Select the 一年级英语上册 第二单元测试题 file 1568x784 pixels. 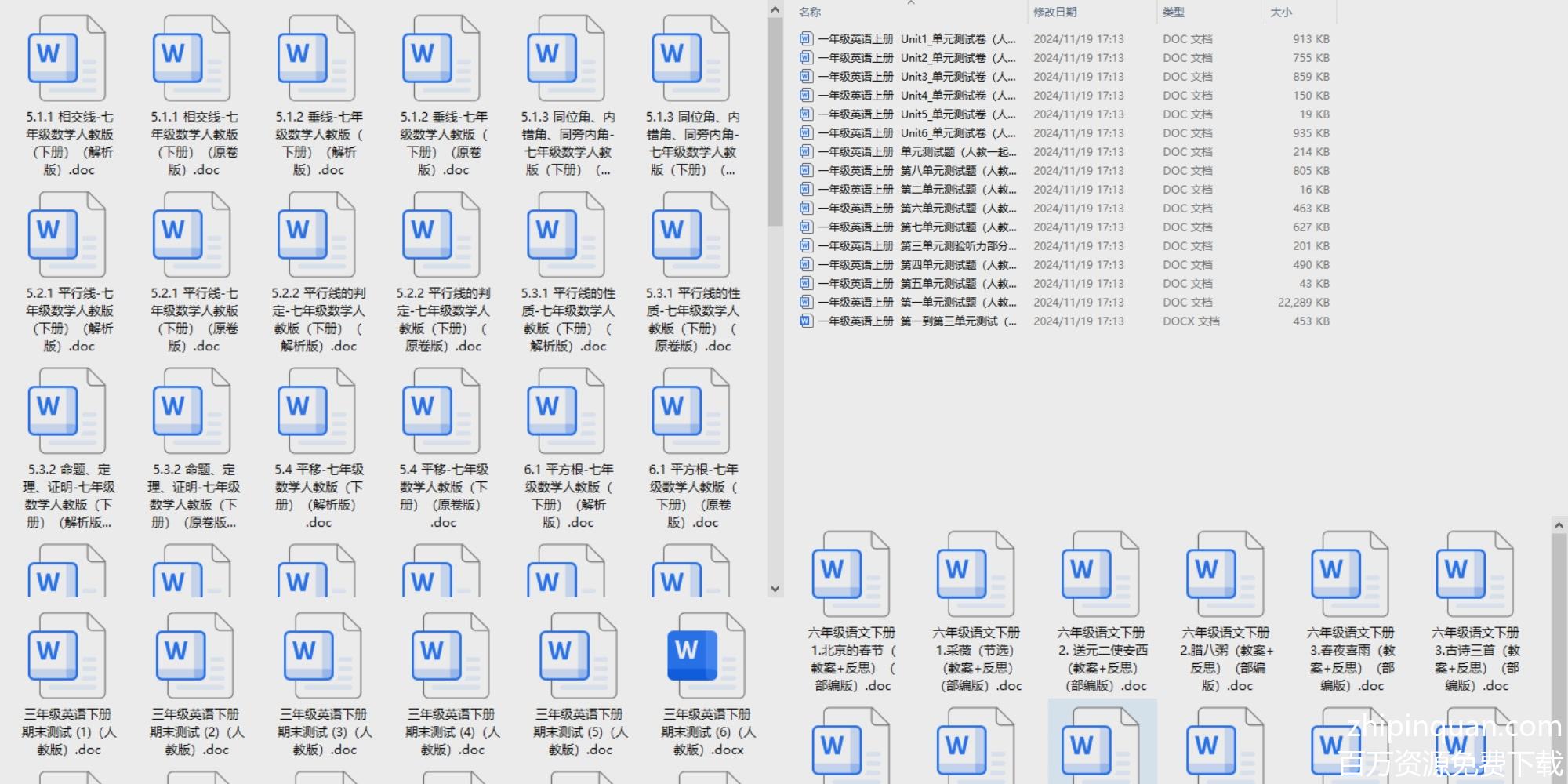[1065, 190]
